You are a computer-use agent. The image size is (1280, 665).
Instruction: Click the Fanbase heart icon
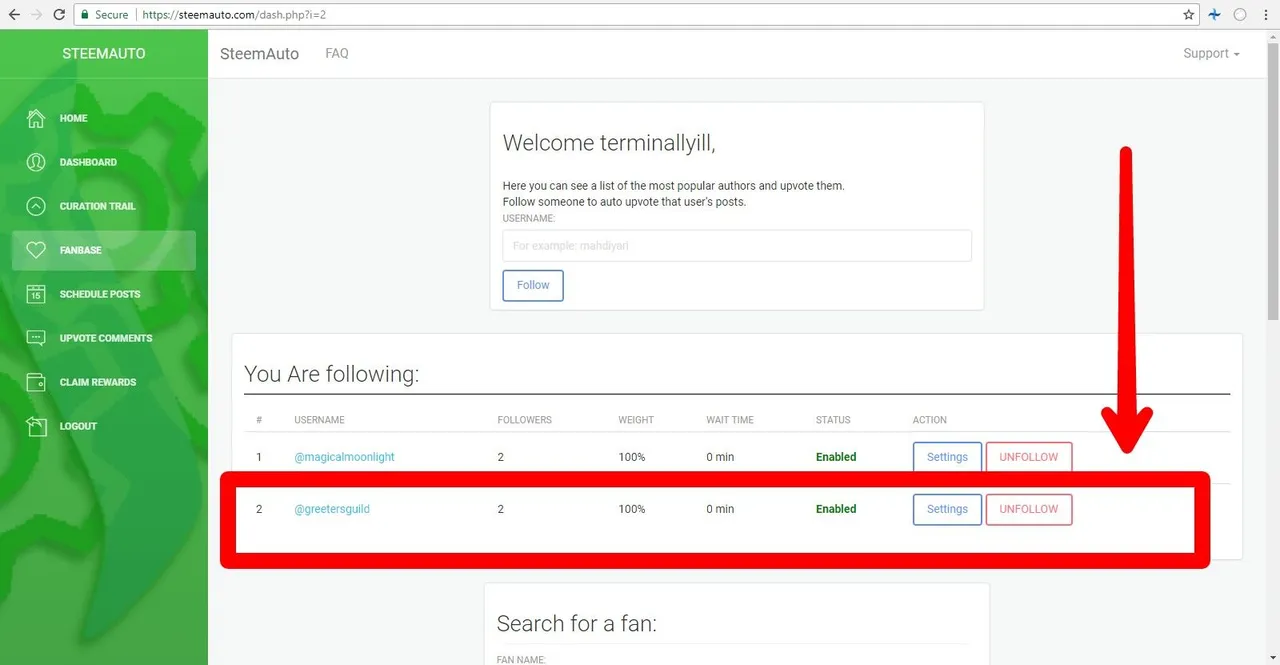tap(36, 250)
